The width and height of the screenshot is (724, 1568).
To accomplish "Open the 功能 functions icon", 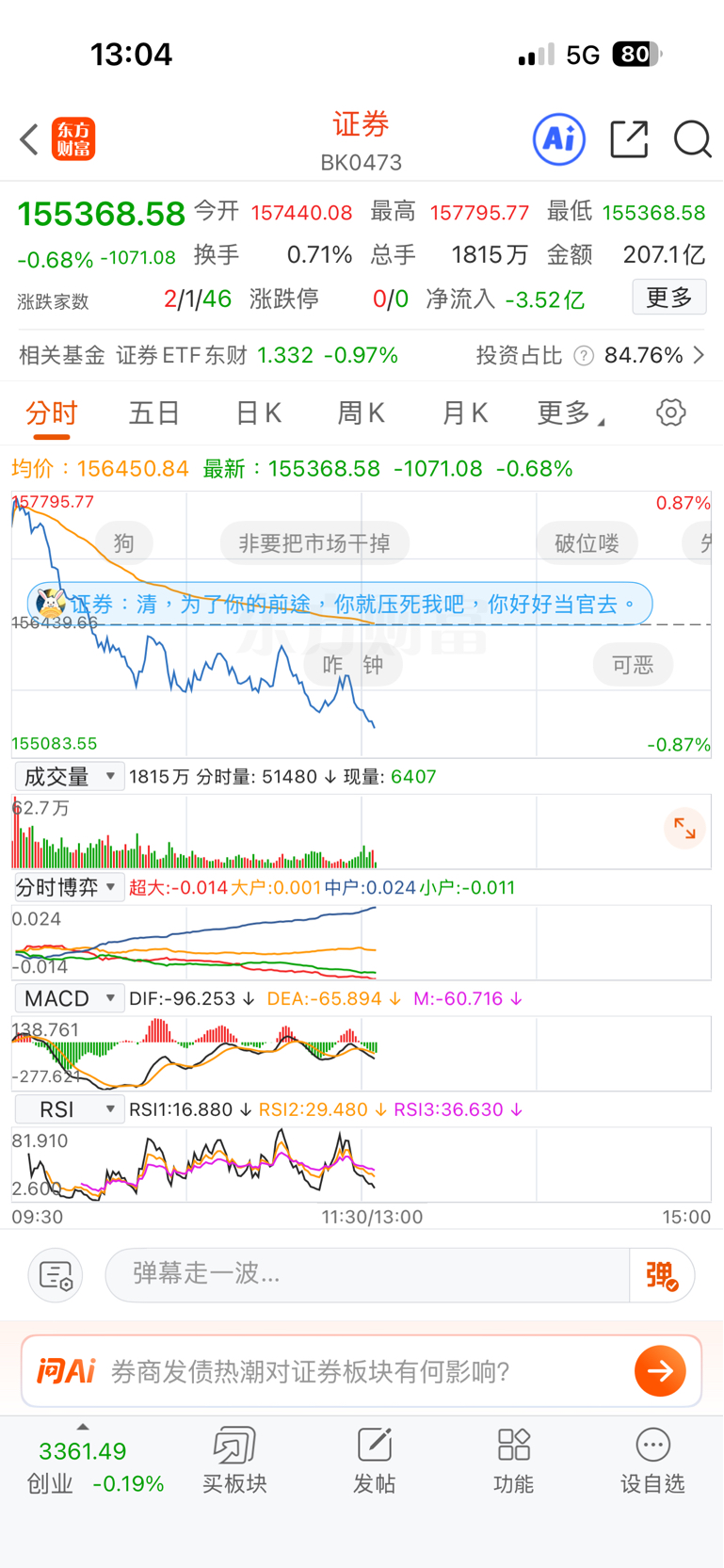I will (513, 1460).
